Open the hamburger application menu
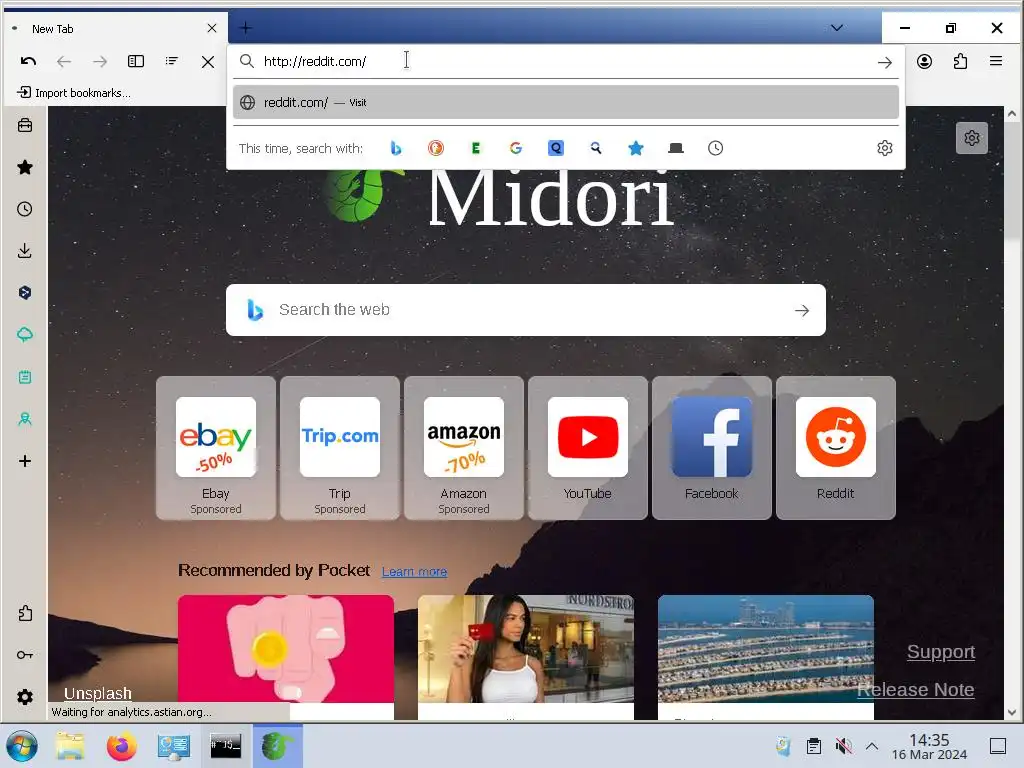 pyautogui.click(x=996, y=61)
